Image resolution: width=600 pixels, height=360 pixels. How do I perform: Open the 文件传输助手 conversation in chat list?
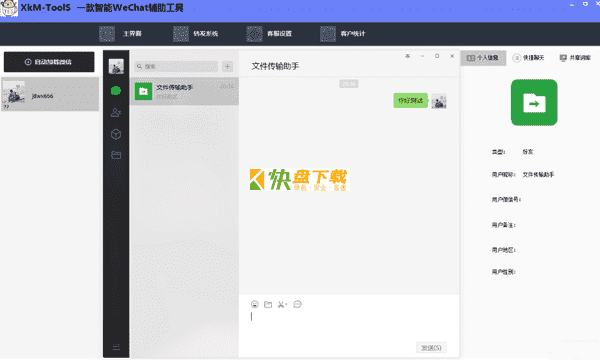pyautogui.click(x=184, y=91)
